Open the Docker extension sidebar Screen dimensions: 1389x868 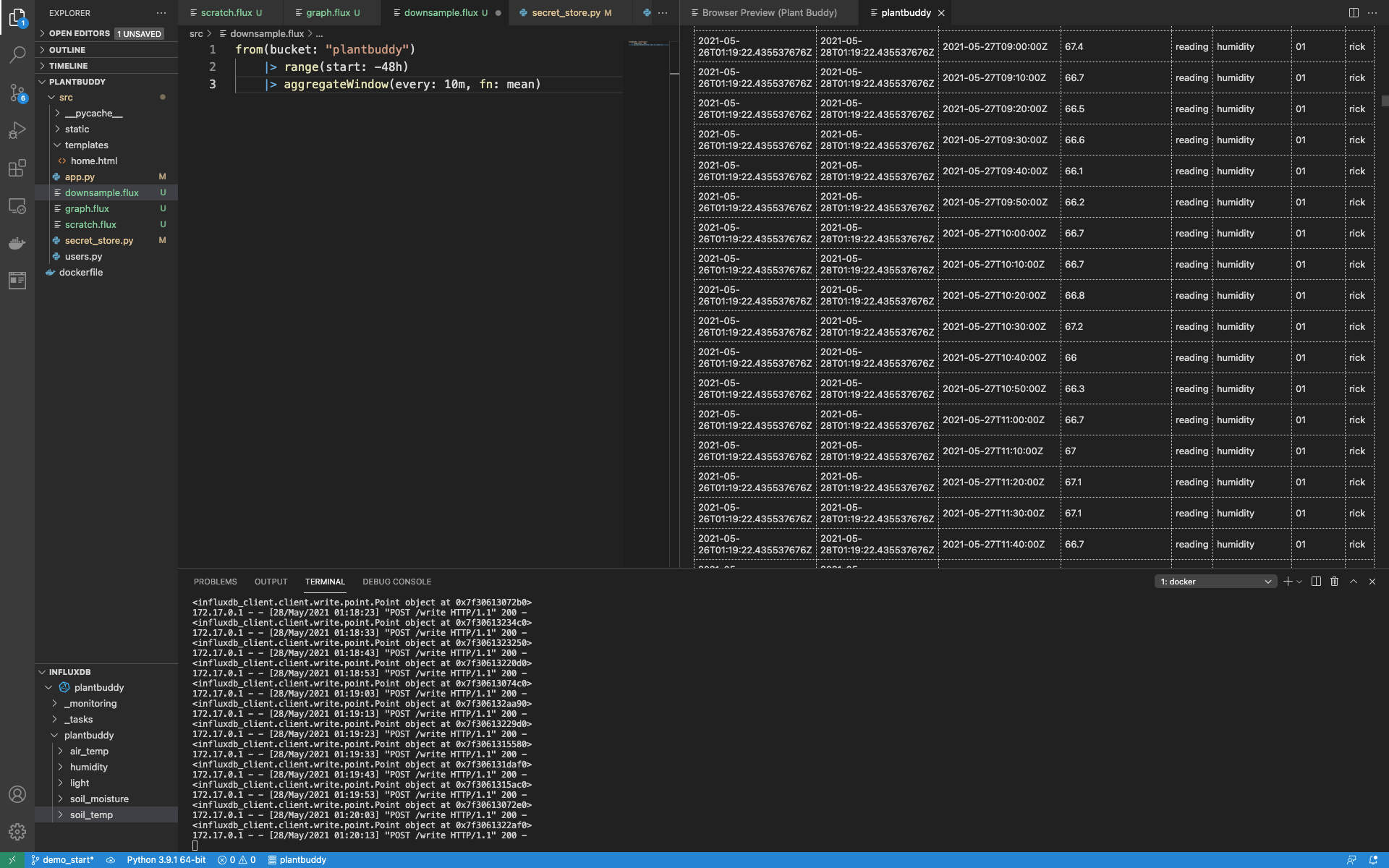tap(17, 244)
